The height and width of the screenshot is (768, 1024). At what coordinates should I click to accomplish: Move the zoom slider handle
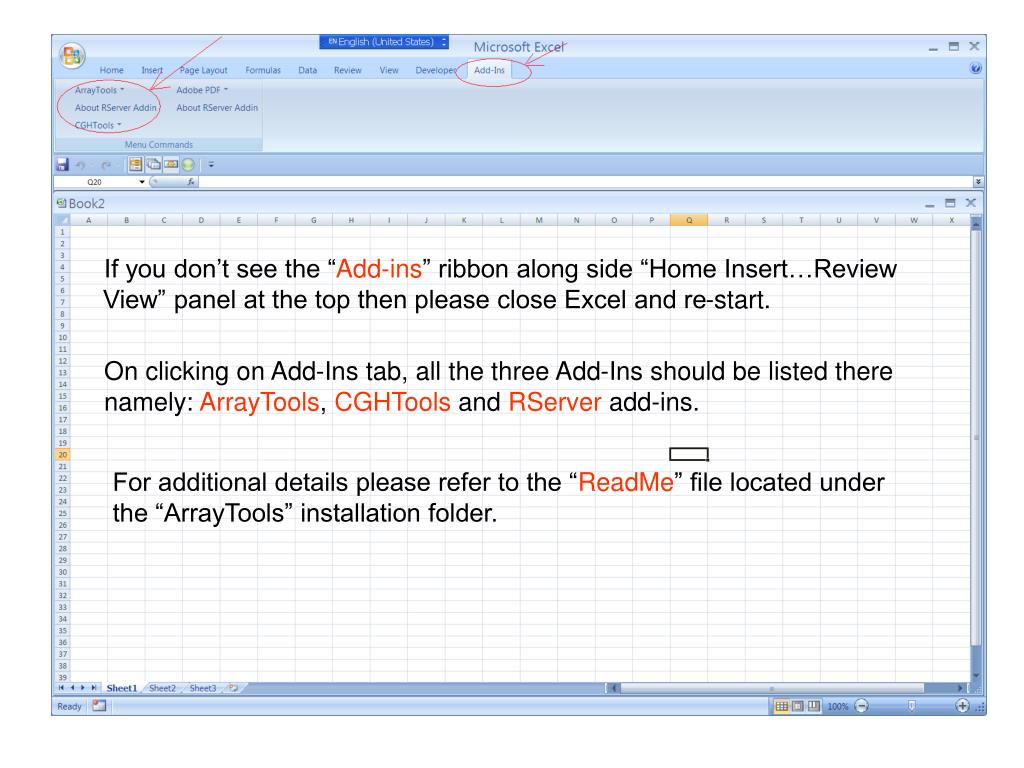[x=912, y=706]
